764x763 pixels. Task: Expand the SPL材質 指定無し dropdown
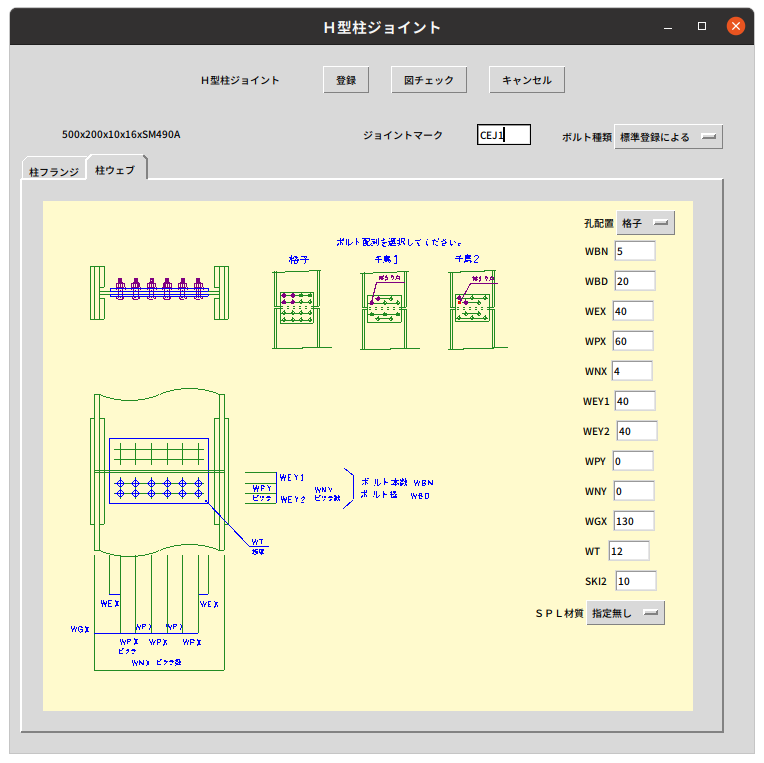626,613
